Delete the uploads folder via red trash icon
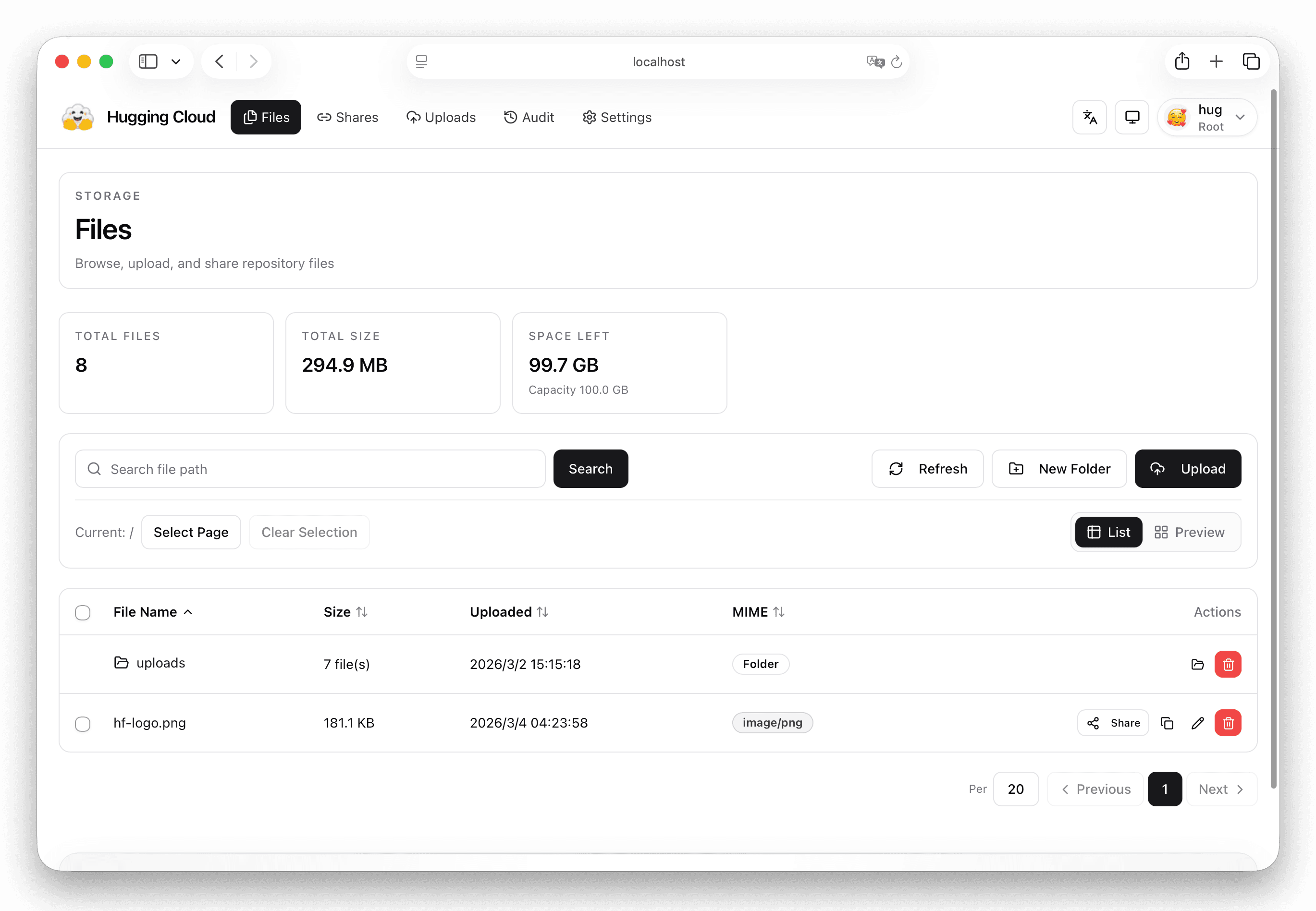The width and height of the screenshot is (1316, 911). tap(1229, 664)
